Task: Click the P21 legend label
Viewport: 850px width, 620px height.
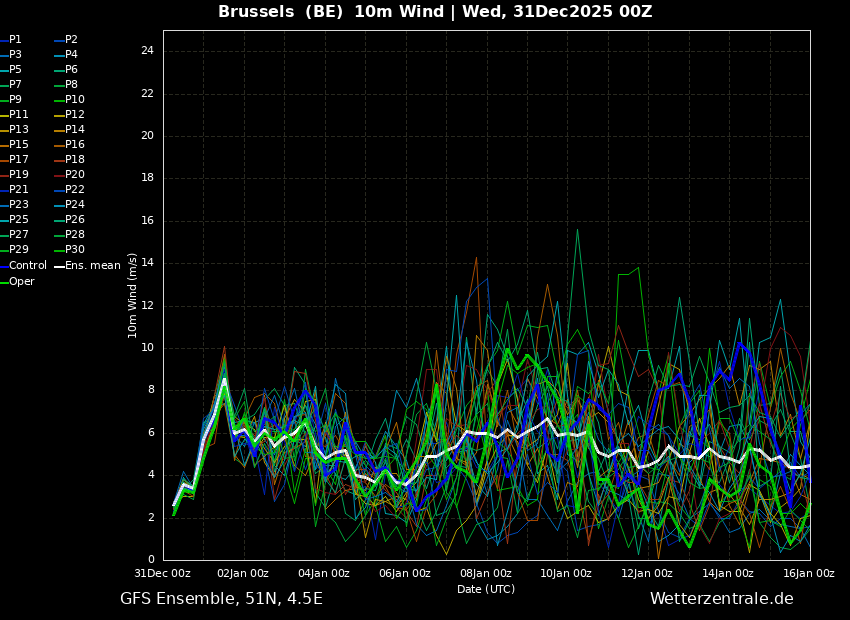Action: [18, 190]
